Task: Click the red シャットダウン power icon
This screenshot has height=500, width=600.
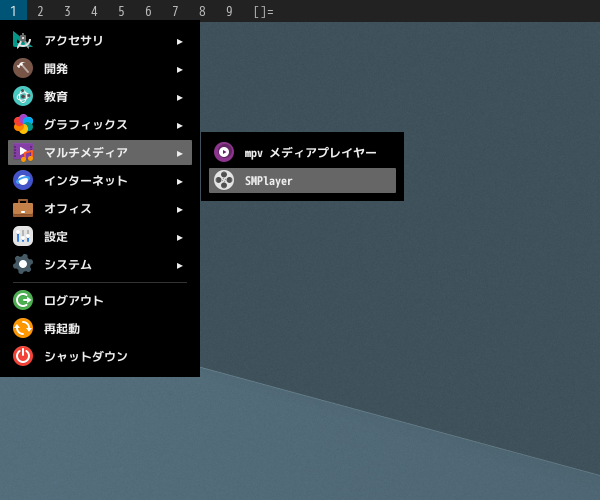Action: [23, 356]
